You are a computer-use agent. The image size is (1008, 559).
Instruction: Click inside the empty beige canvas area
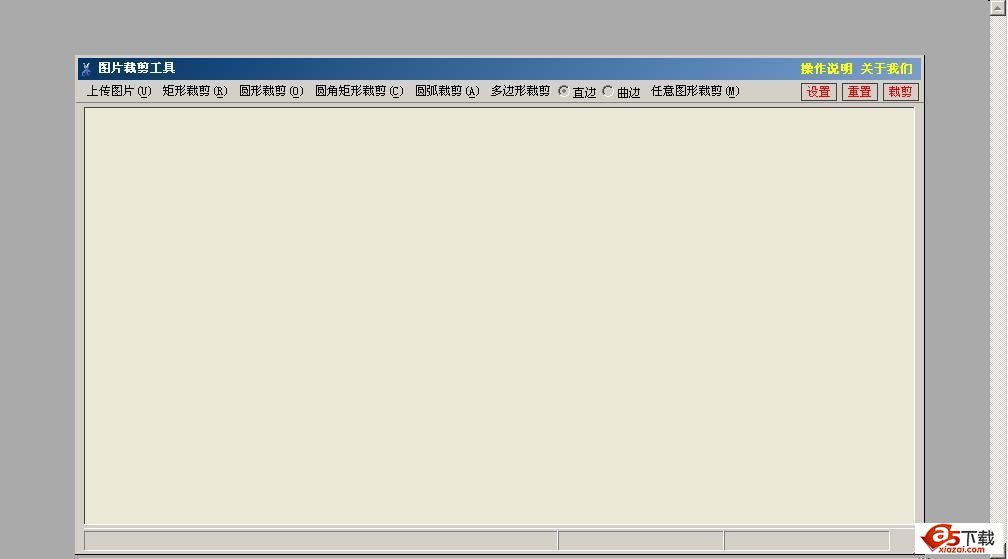(500, 315)
